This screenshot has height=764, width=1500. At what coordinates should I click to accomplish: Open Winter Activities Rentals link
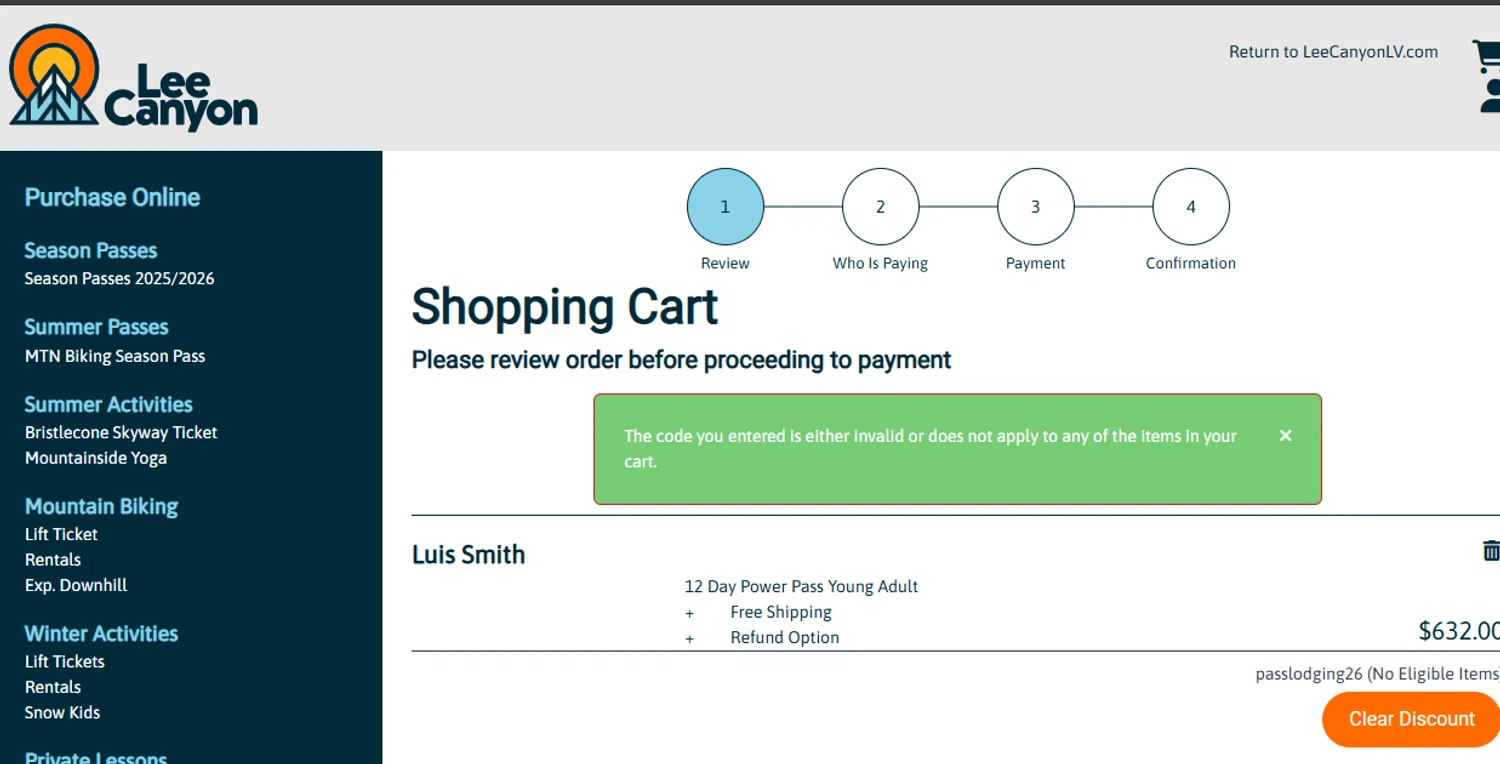(53, 687)
